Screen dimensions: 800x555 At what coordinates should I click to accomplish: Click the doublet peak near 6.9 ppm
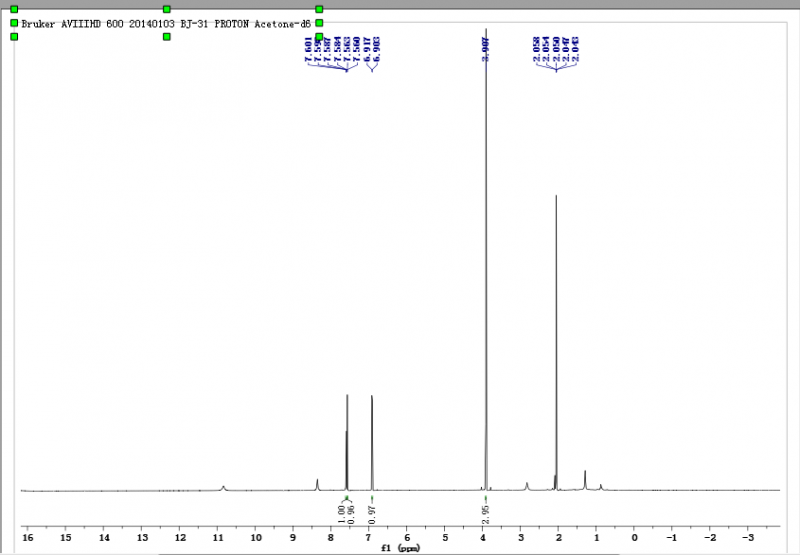[x=372, y=442]
